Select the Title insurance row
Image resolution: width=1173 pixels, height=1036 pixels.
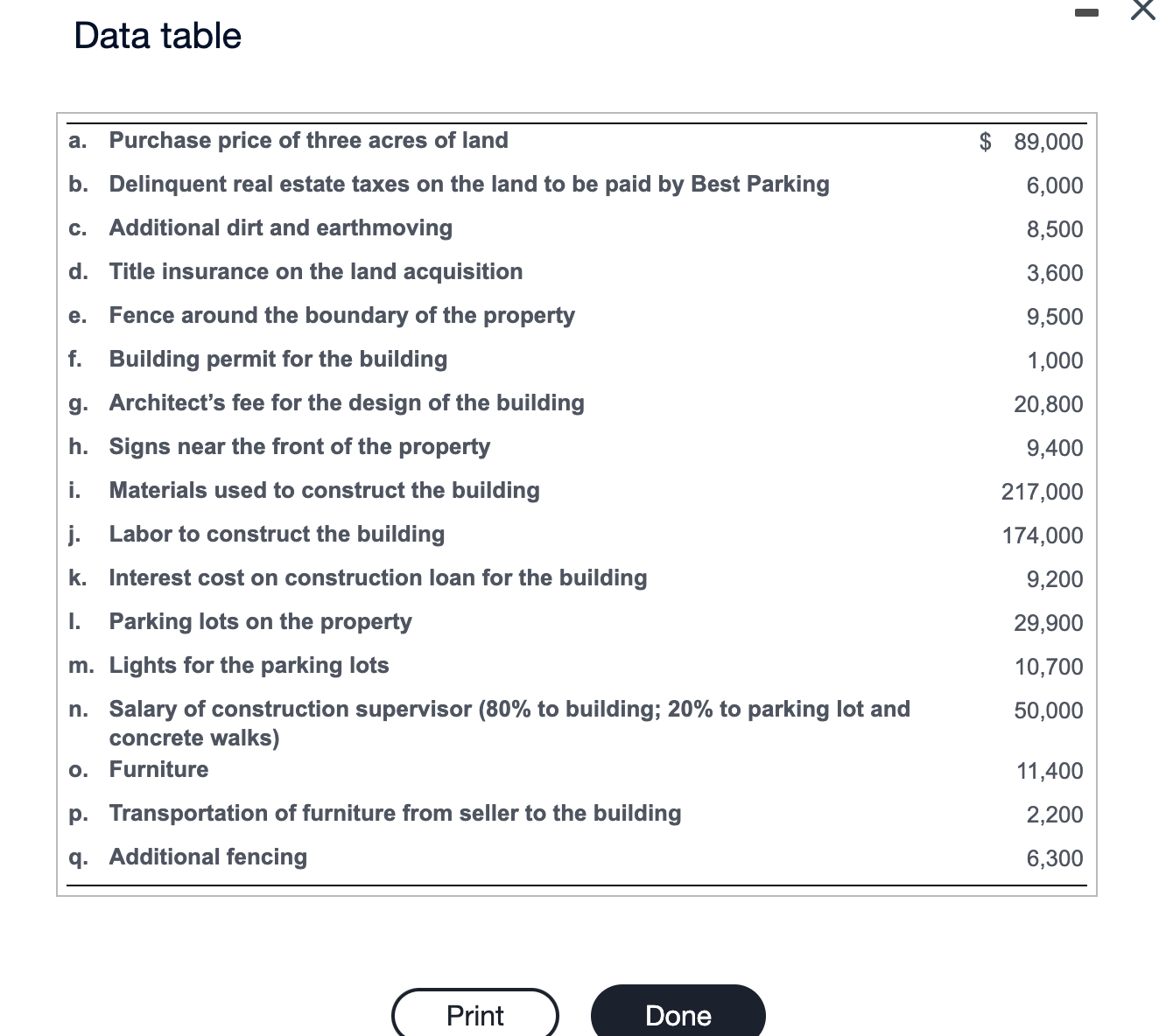pos(316,271)
